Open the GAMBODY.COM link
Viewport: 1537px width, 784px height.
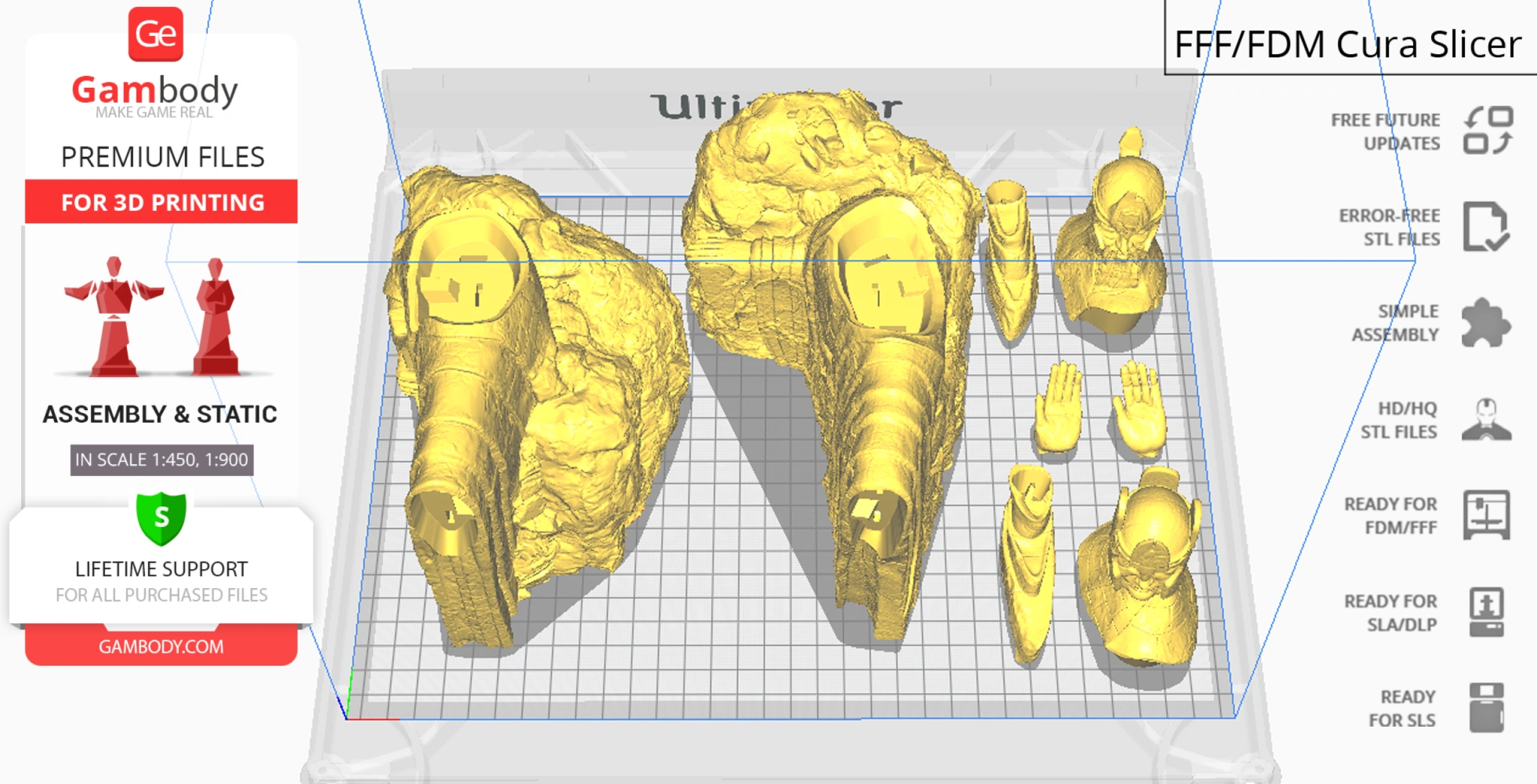pos(160,645)
